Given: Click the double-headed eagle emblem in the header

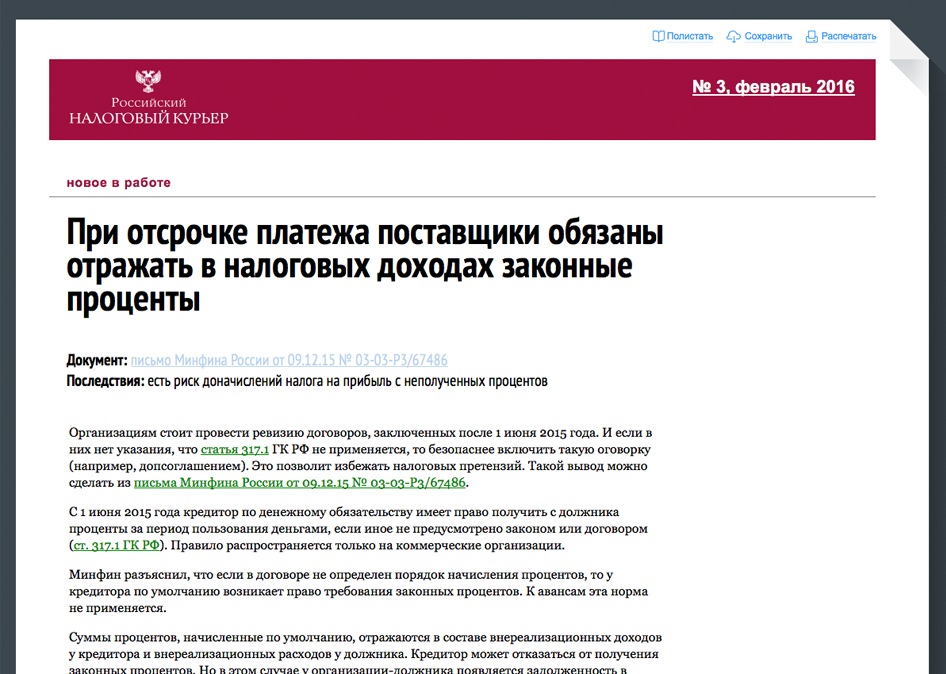Looking at the screenshot, I should (148, 82).
